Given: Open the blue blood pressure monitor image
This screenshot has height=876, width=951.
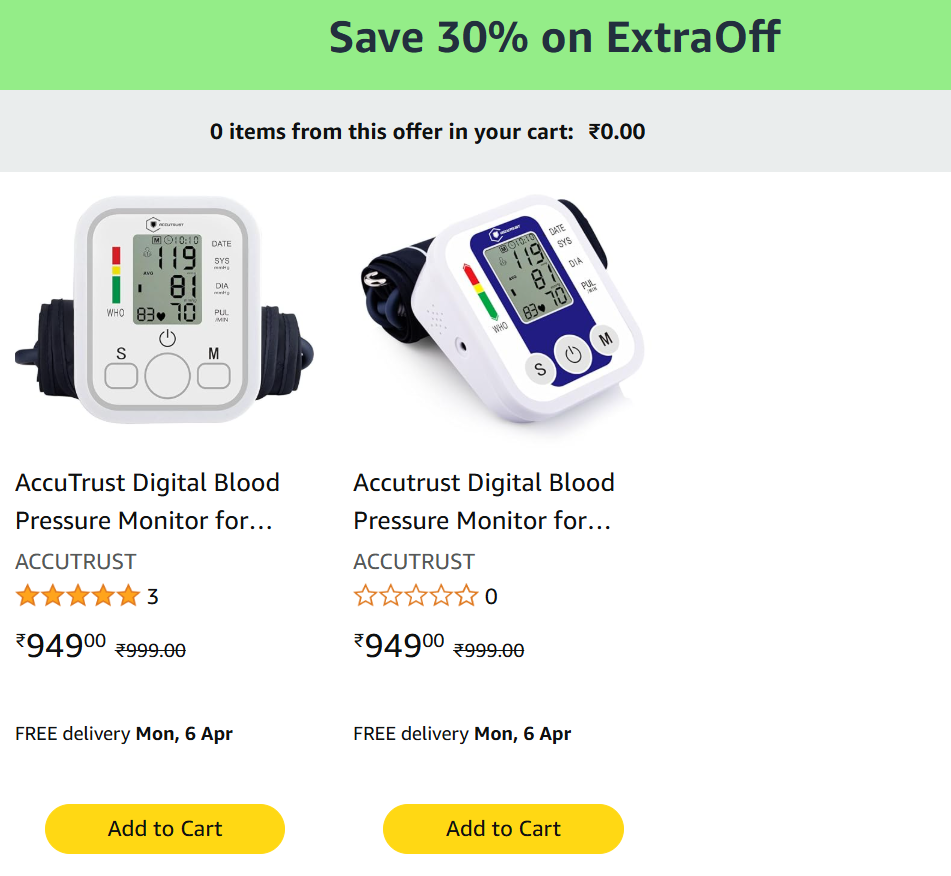Looking at the screenshot, I should pos(503,310).
